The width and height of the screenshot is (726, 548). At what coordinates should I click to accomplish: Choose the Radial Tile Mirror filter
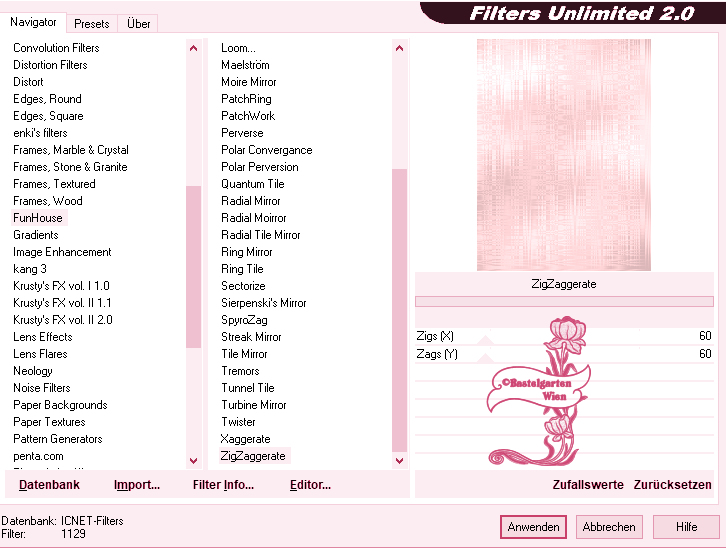261,235
